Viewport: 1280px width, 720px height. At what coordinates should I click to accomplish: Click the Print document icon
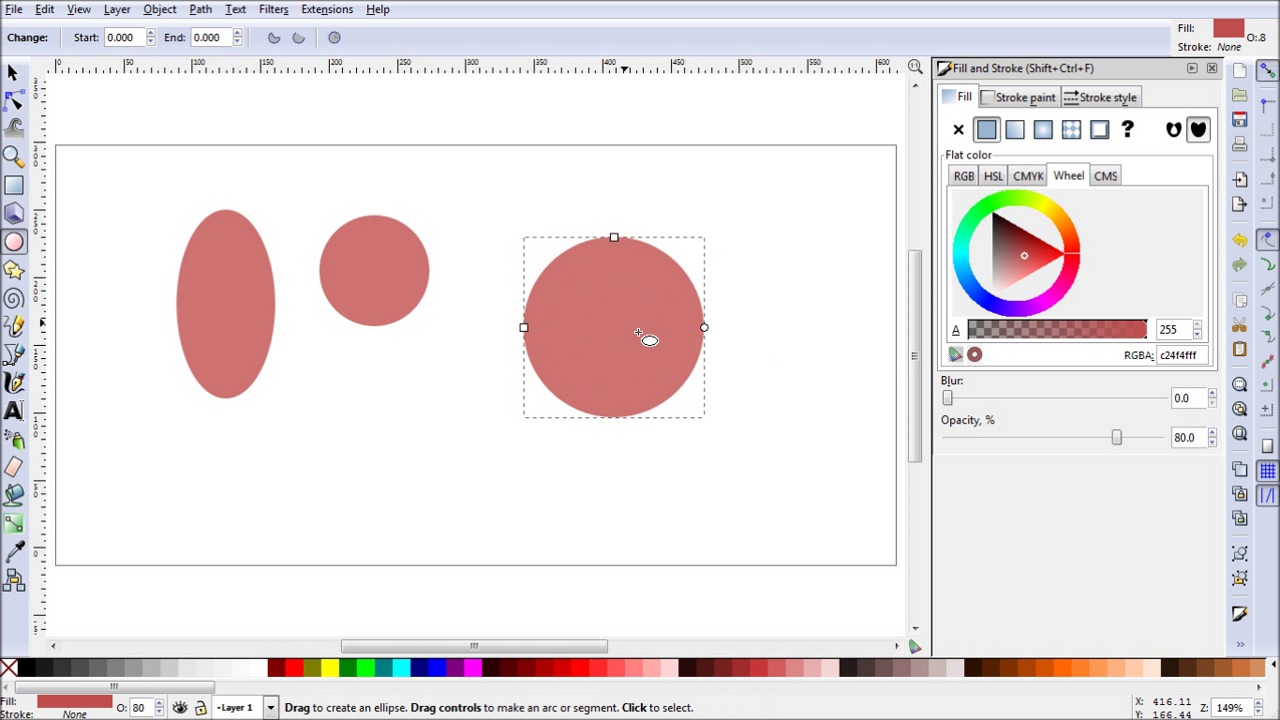[x=1240, y=145]
